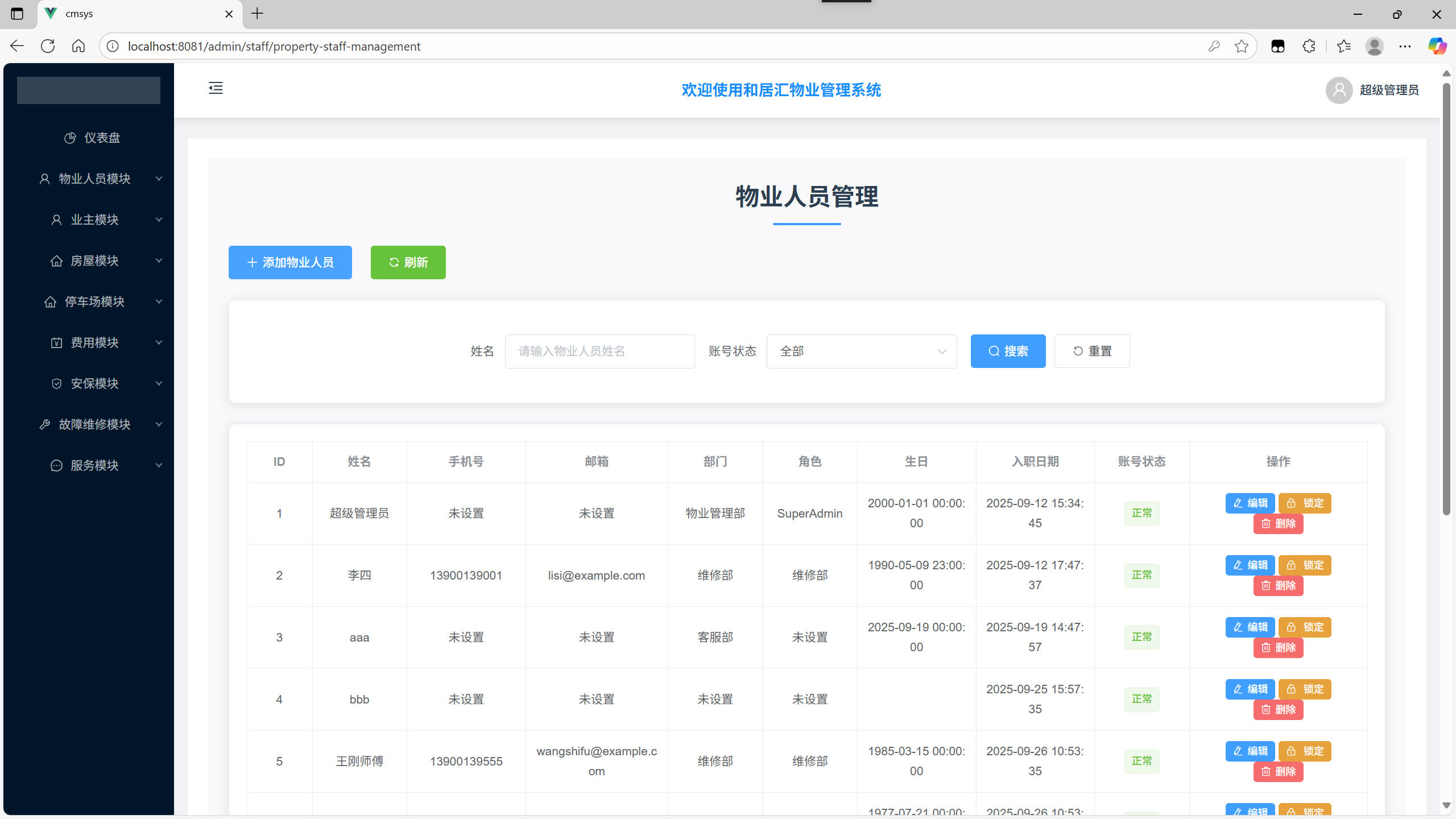Viewport: 1456px width, 819px height.
Task: Select the dashboard (仪表盘) icon in sidebar
Action: pyautogui.click(x=69, y=138)
